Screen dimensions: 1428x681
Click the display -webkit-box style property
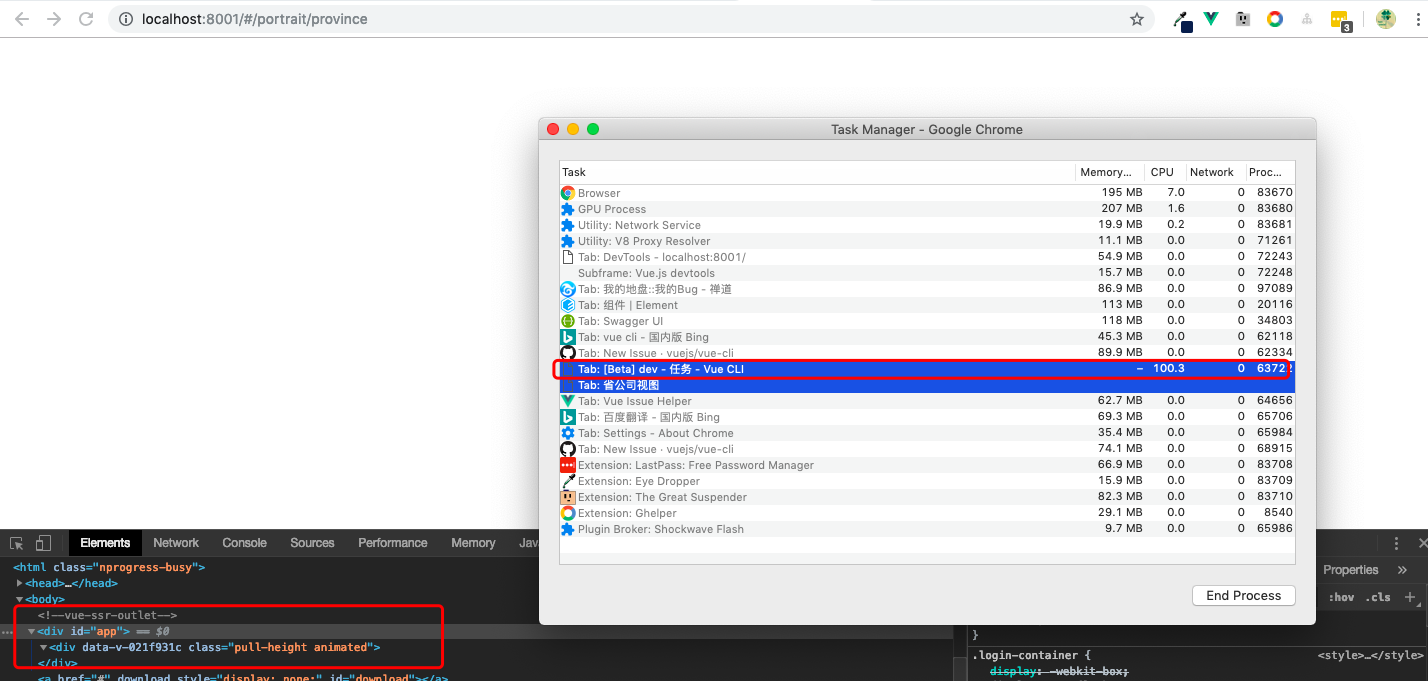1058,672
